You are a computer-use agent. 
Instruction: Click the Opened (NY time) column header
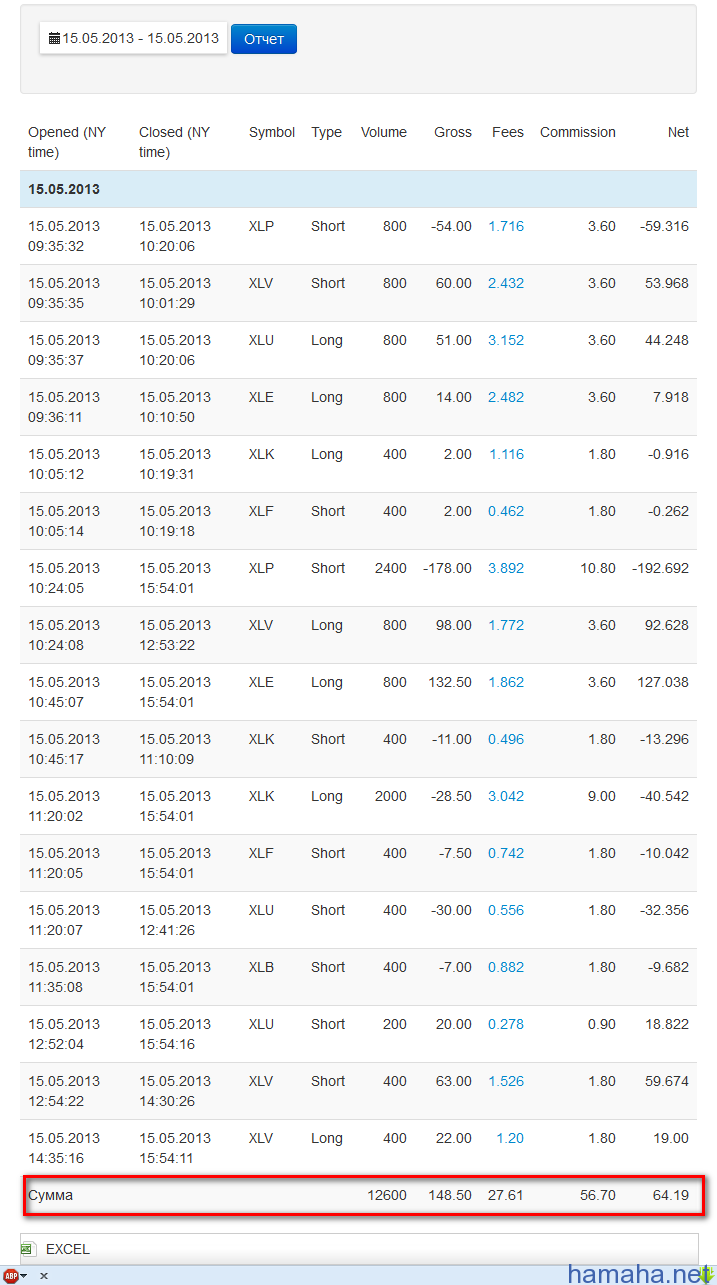click(x=67, y=142)
